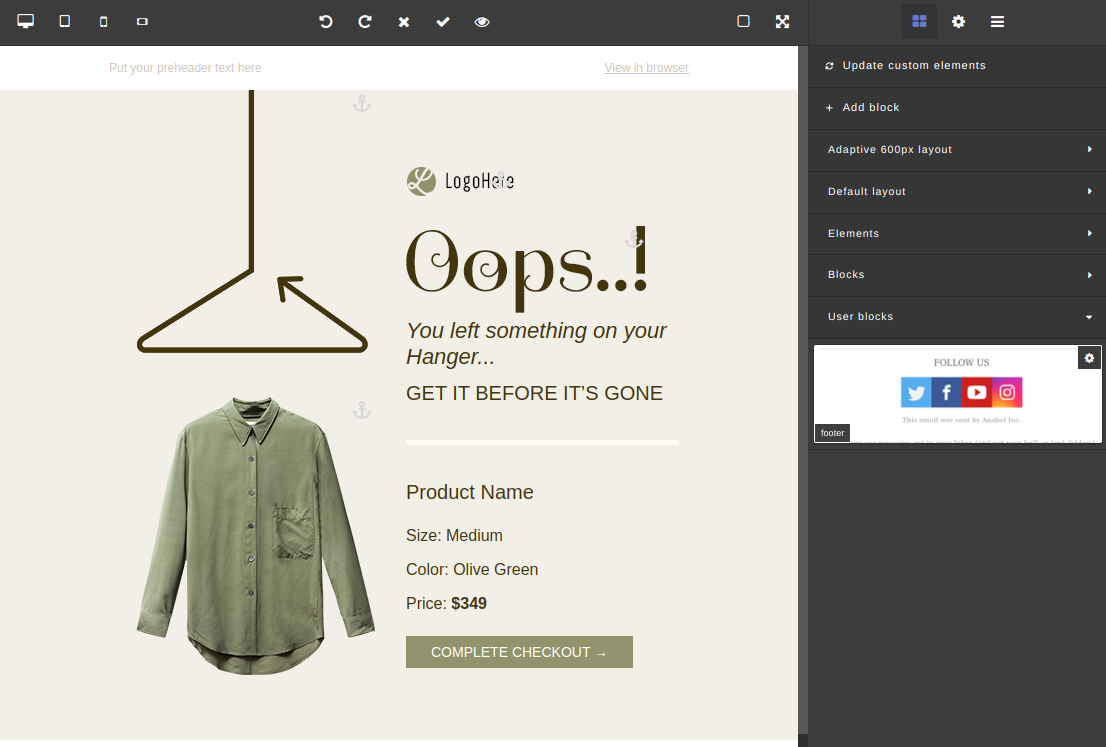Switch to mobile landscape preview
The height and width of the screenshot is (747, 1106).
click(142, 22)
